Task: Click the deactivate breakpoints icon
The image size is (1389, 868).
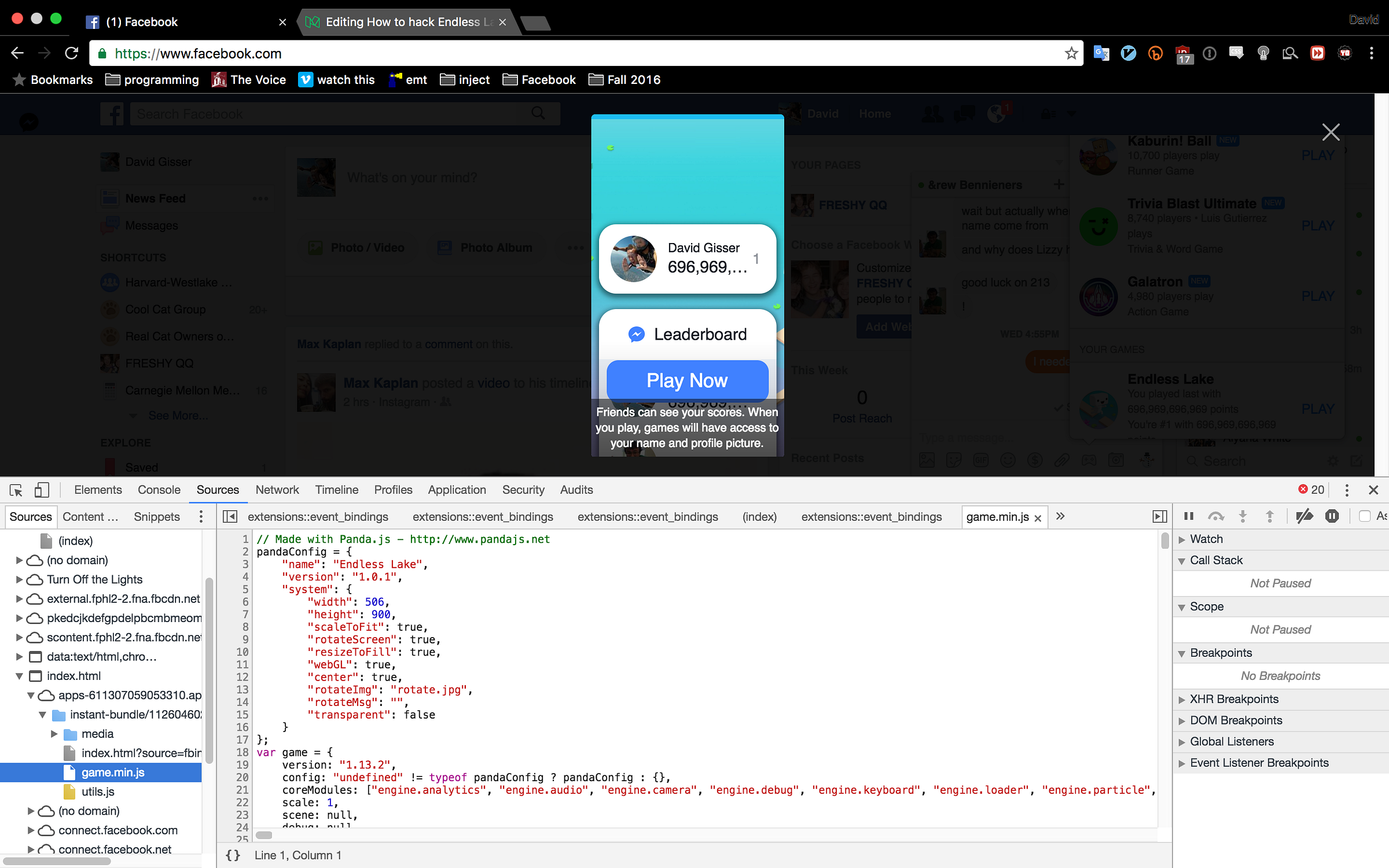Action: (1304, 516)
